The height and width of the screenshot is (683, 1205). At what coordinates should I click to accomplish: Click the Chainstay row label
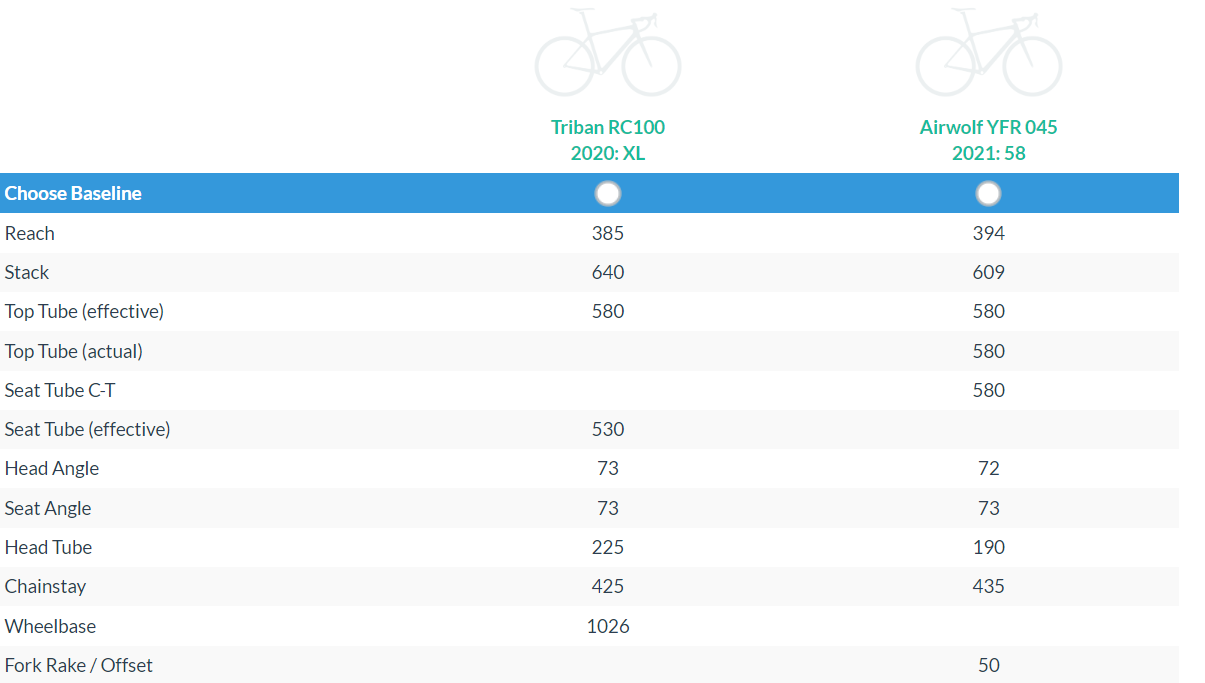45,586
